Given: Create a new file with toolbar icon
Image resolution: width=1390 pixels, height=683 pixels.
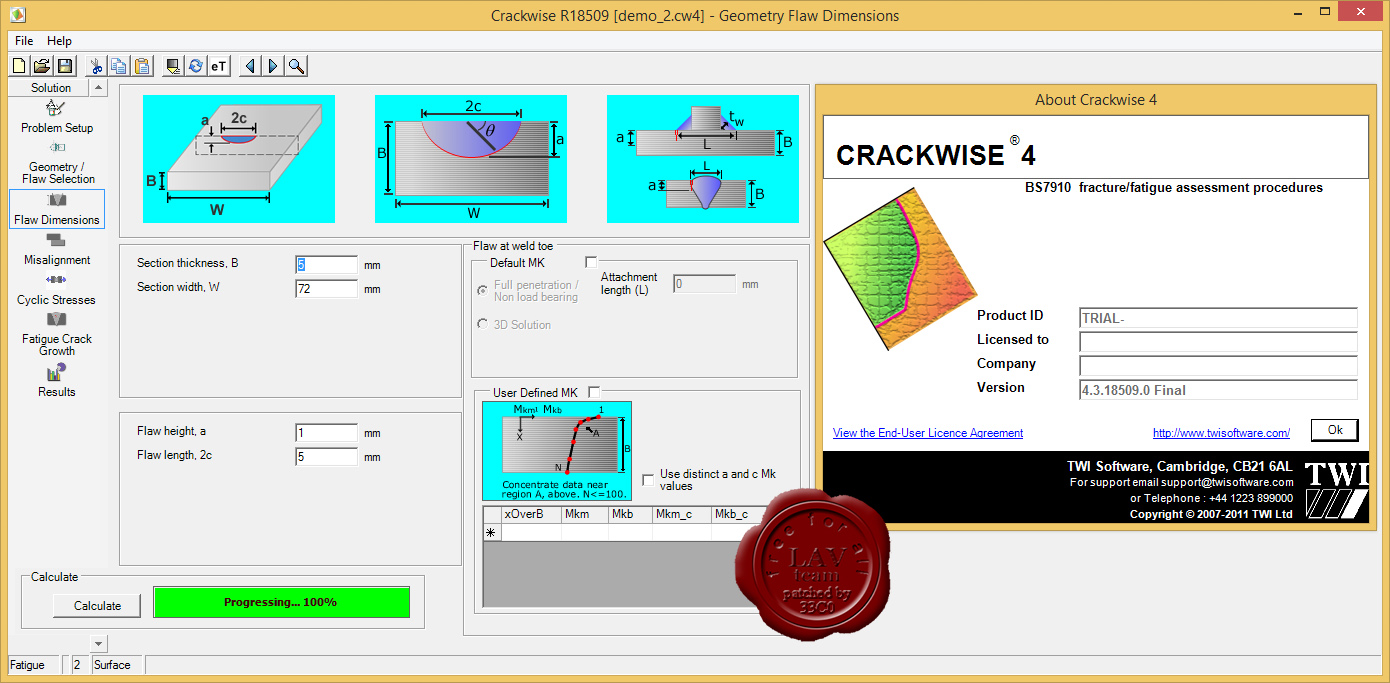Looking at the screenshot, I should [19, 66].
